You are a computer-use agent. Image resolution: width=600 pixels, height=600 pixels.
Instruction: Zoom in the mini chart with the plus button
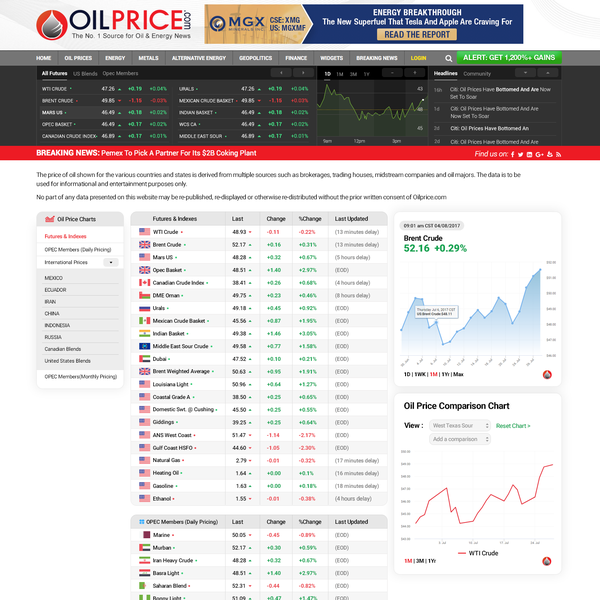414,73
